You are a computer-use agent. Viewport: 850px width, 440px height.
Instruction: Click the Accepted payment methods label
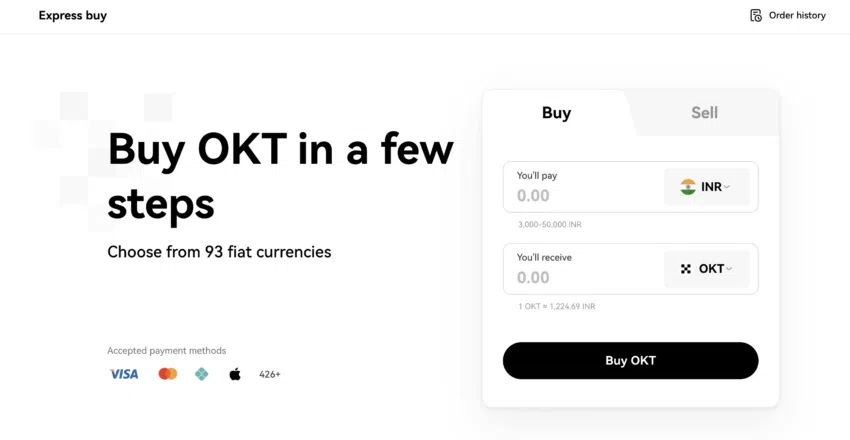tap(166, 351)
